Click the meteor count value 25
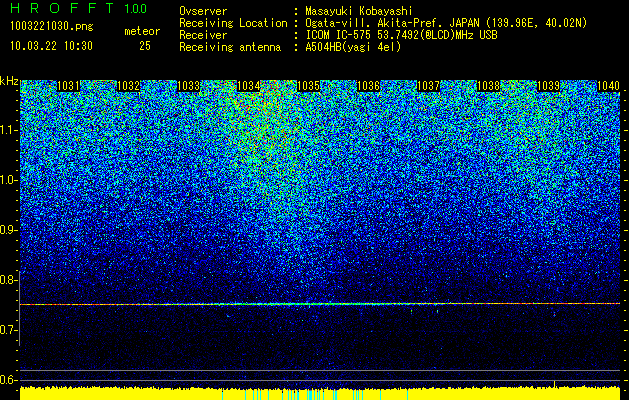 (145, 46)
